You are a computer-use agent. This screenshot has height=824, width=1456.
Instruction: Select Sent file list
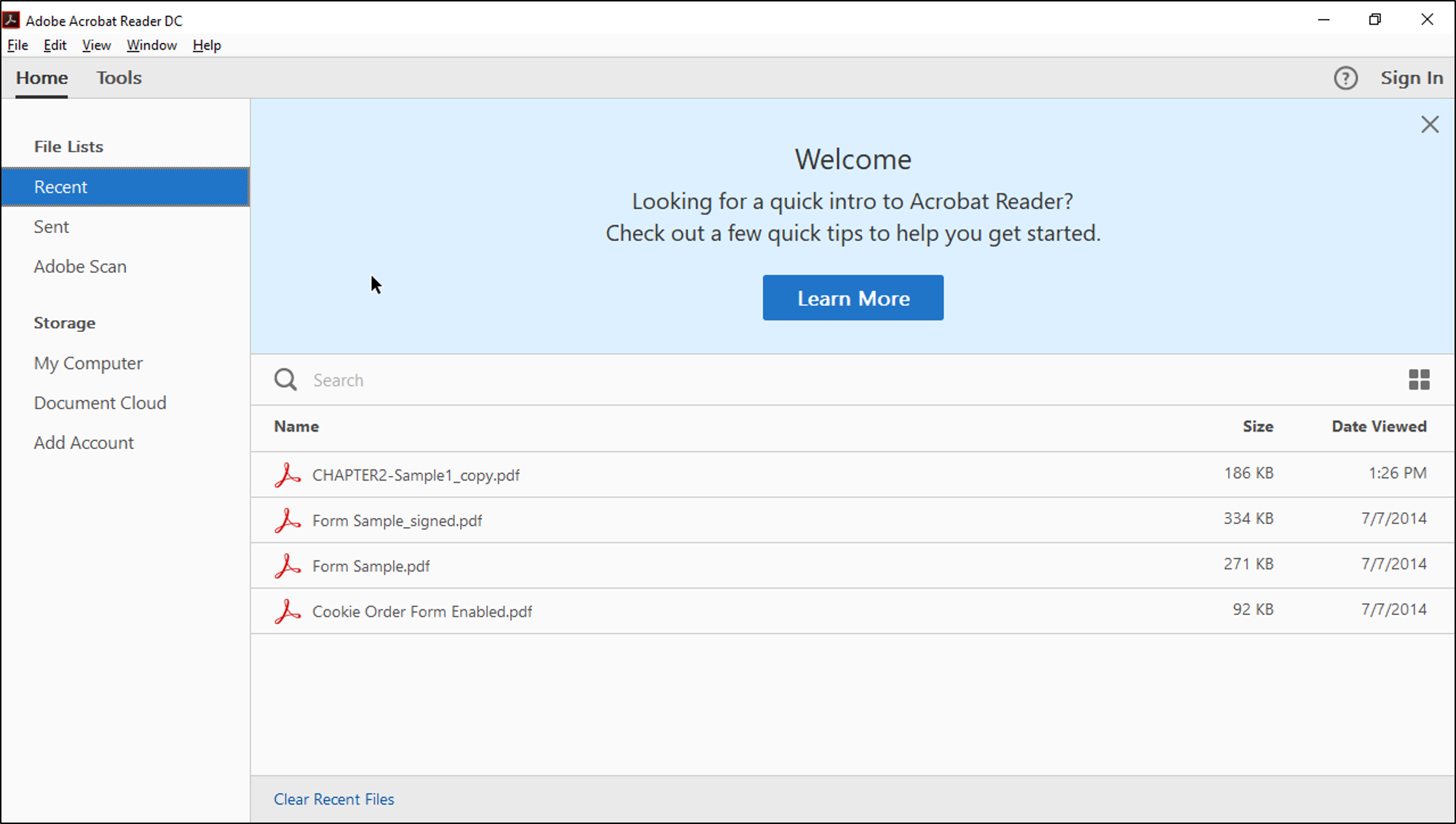tap(51, 227)
